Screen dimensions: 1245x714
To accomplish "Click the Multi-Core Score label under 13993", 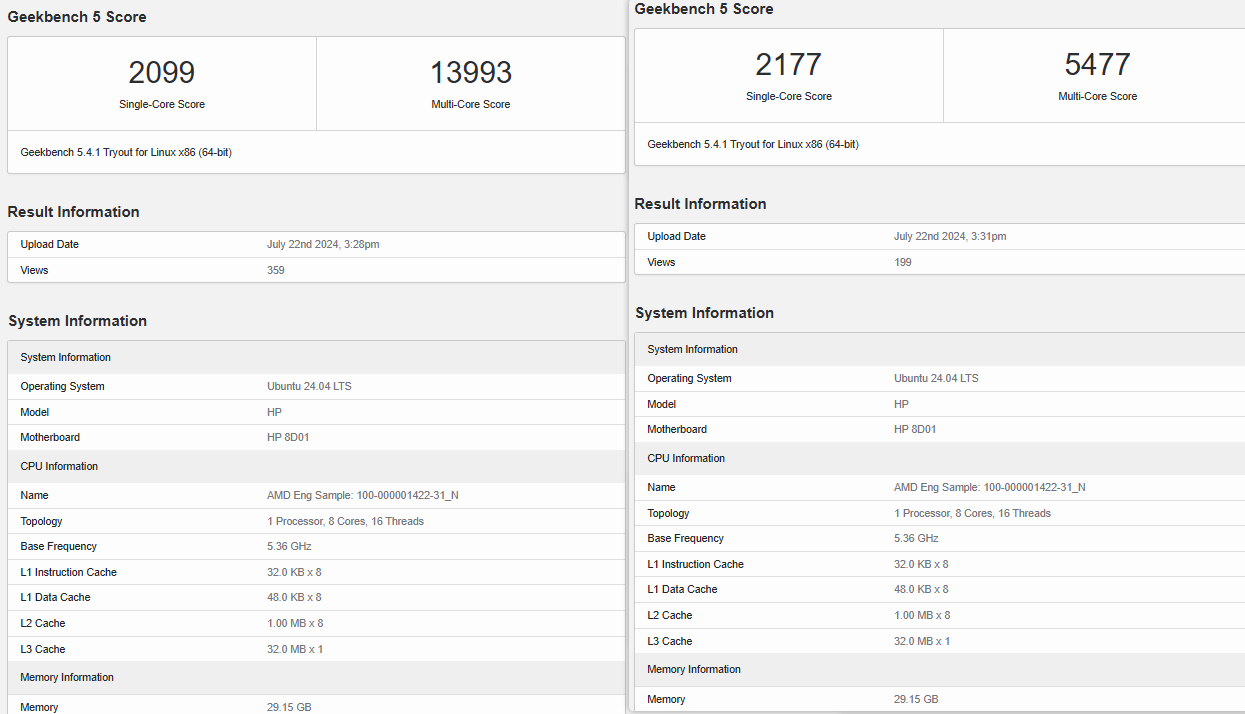I will (470, 104).
